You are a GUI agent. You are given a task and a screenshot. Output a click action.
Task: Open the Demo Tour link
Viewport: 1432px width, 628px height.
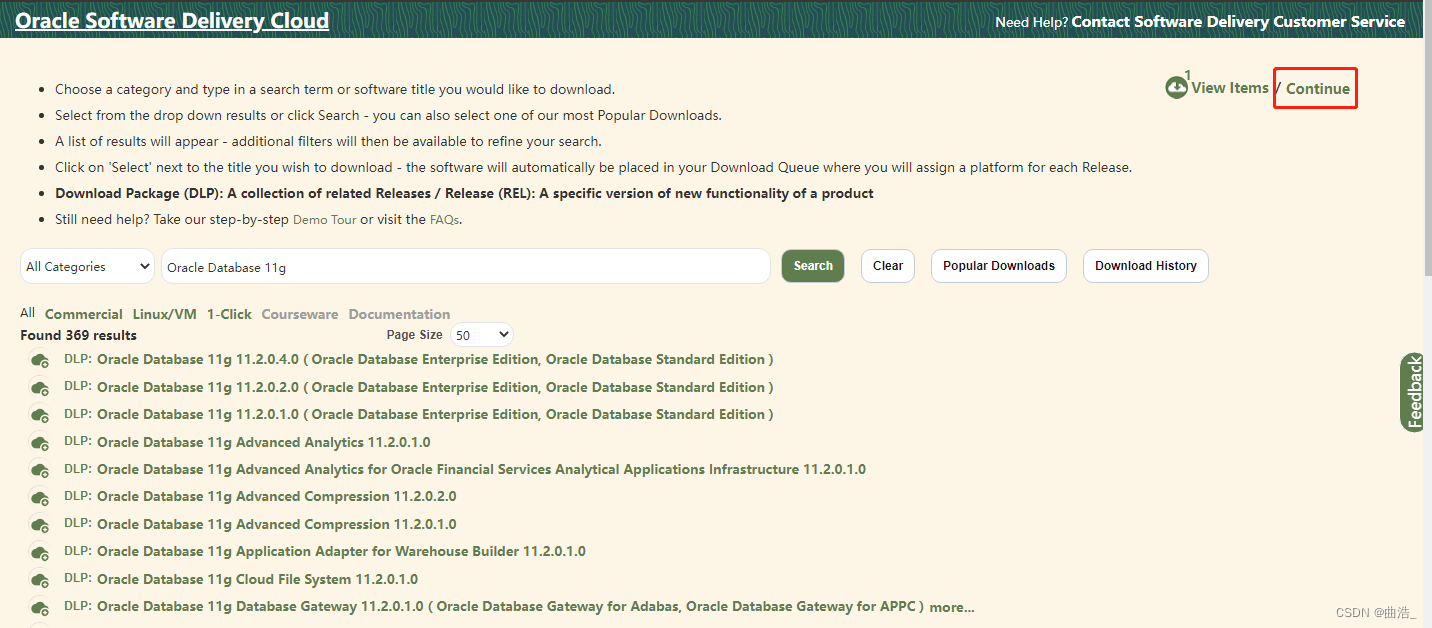tap(324, 219)
